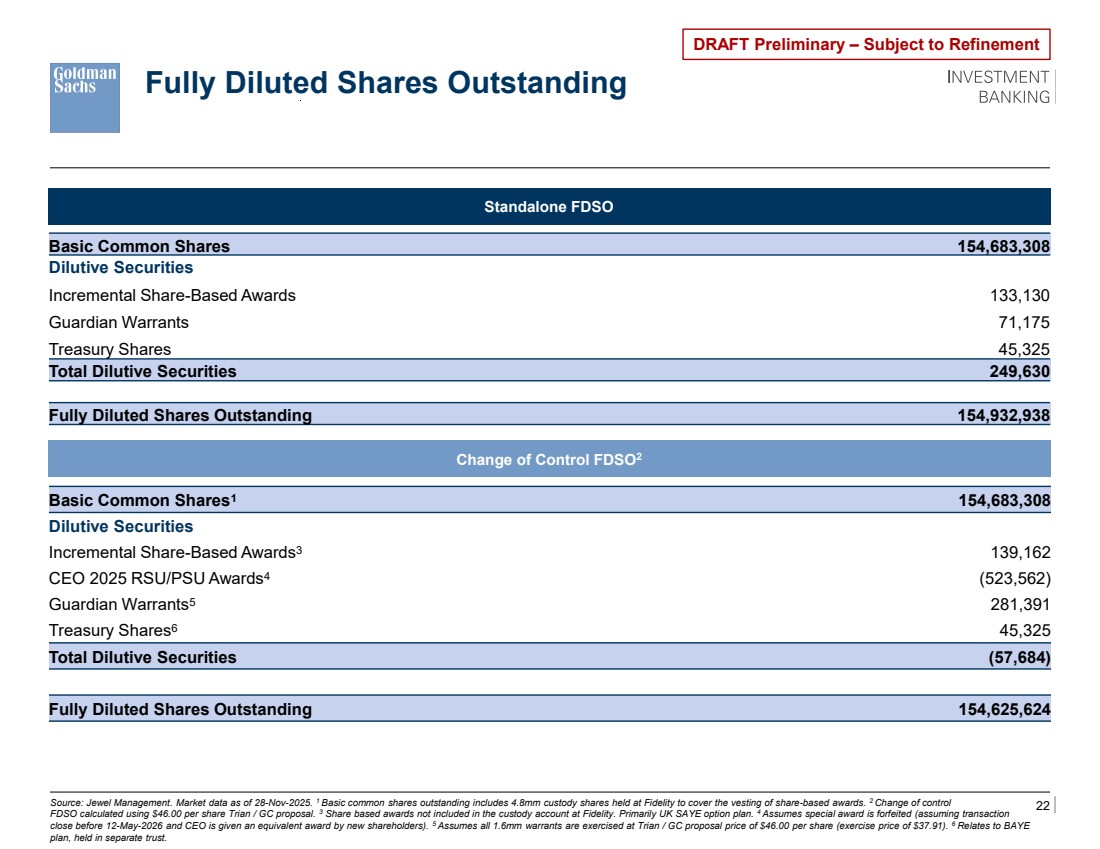This screenshot has height=849, width=1100.
Task: Select the Change of Control FDSO header bar
Action: point(549,459)
